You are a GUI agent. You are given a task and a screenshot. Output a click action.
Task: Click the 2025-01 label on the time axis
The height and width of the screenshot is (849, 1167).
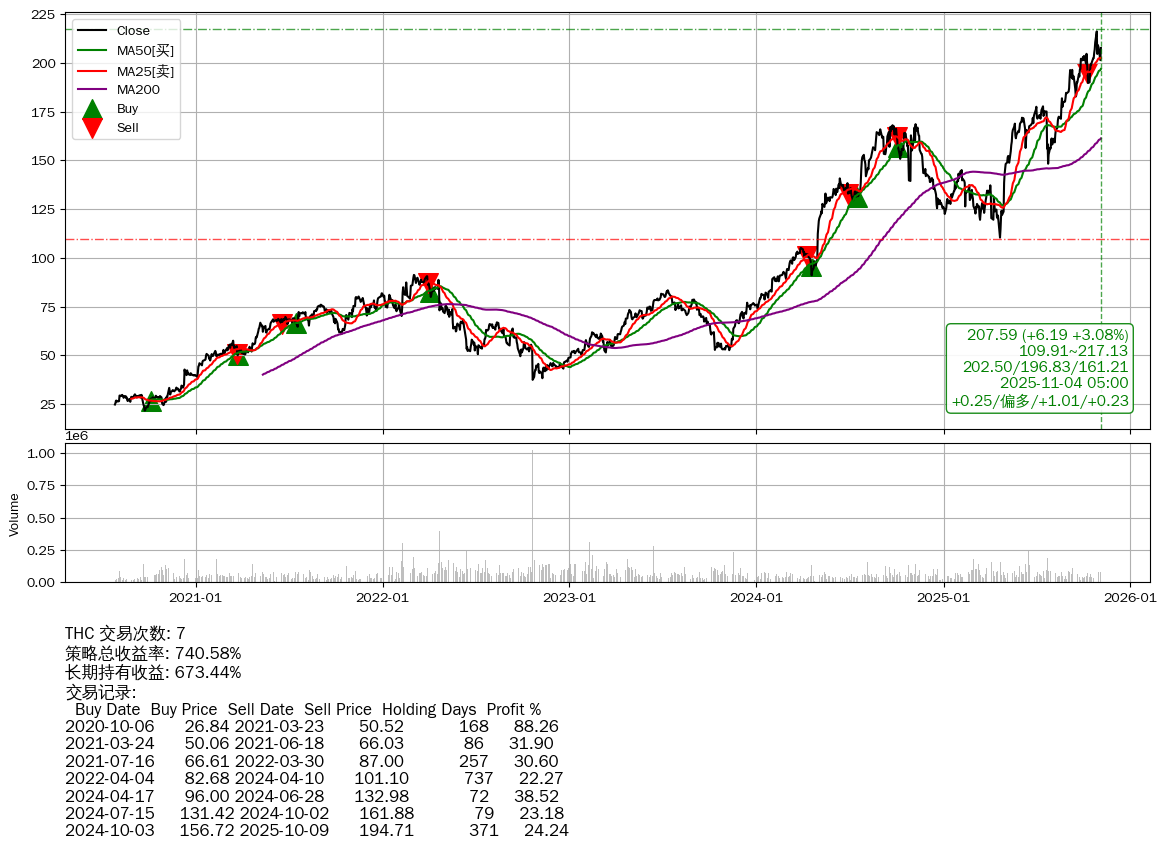[944, 598]
